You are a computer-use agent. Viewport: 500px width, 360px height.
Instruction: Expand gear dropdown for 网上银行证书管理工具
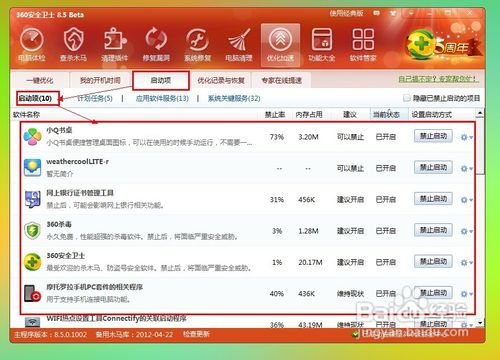pyautogui.click(x=466, y=200)
